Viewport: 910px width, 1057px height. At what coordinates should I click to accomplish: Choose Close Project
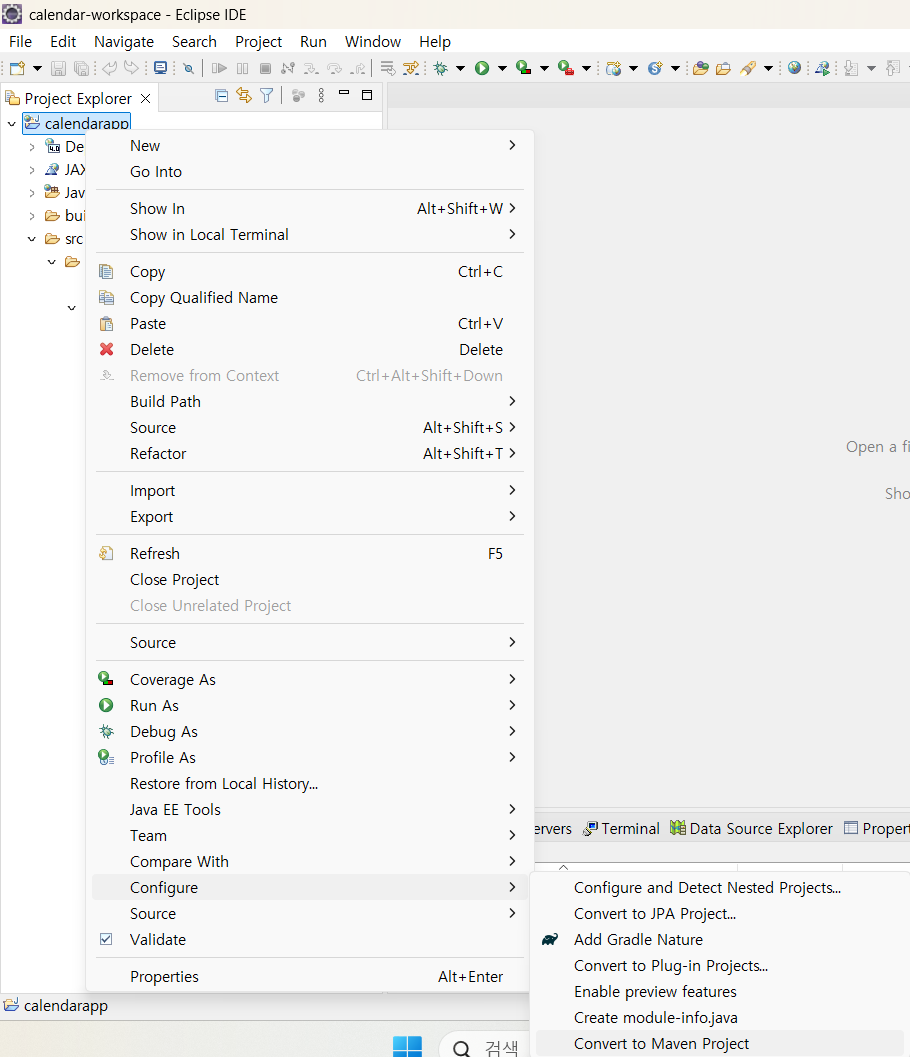[309, 580]
